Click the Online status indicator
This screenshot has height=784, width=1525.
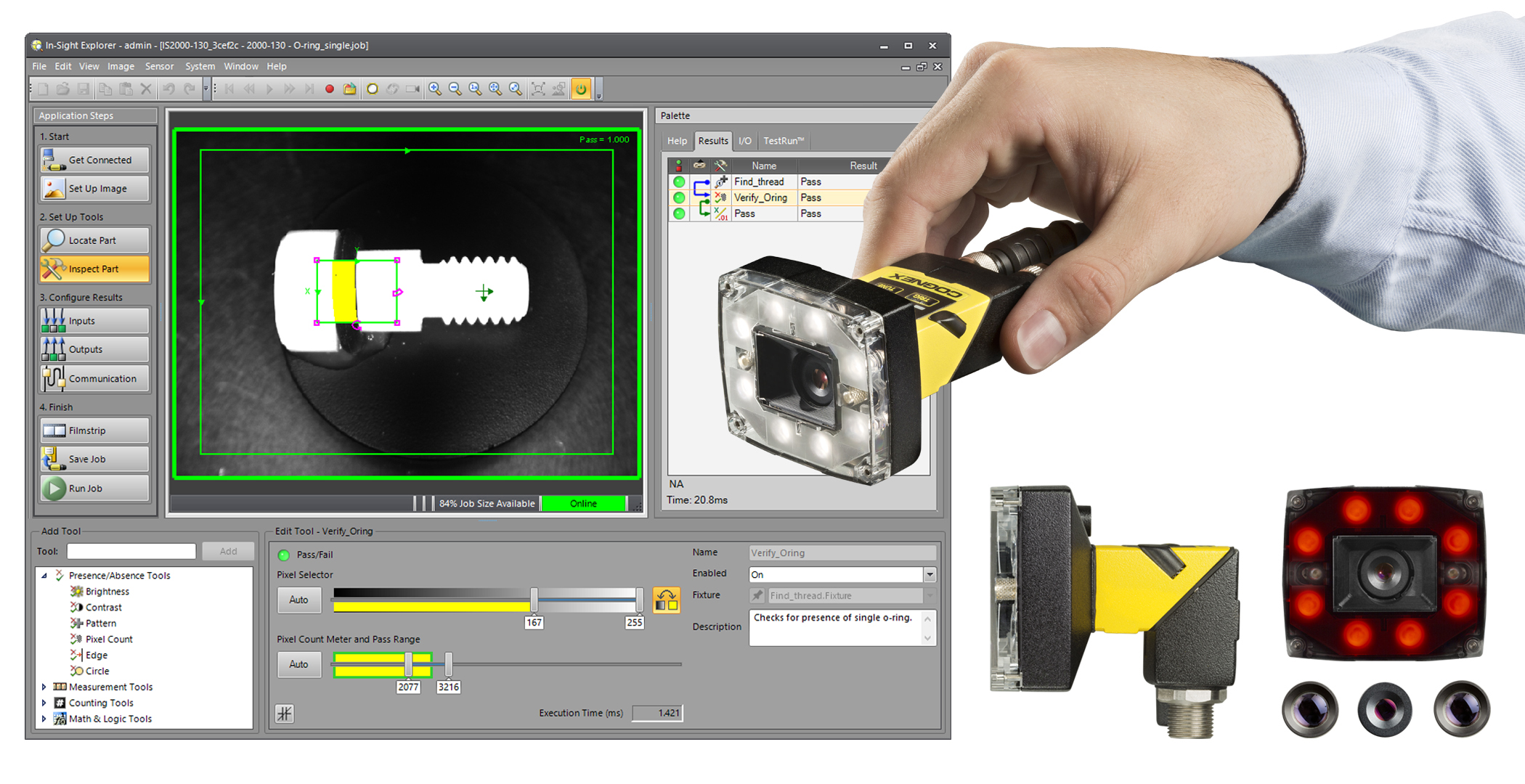pos(583,503)
